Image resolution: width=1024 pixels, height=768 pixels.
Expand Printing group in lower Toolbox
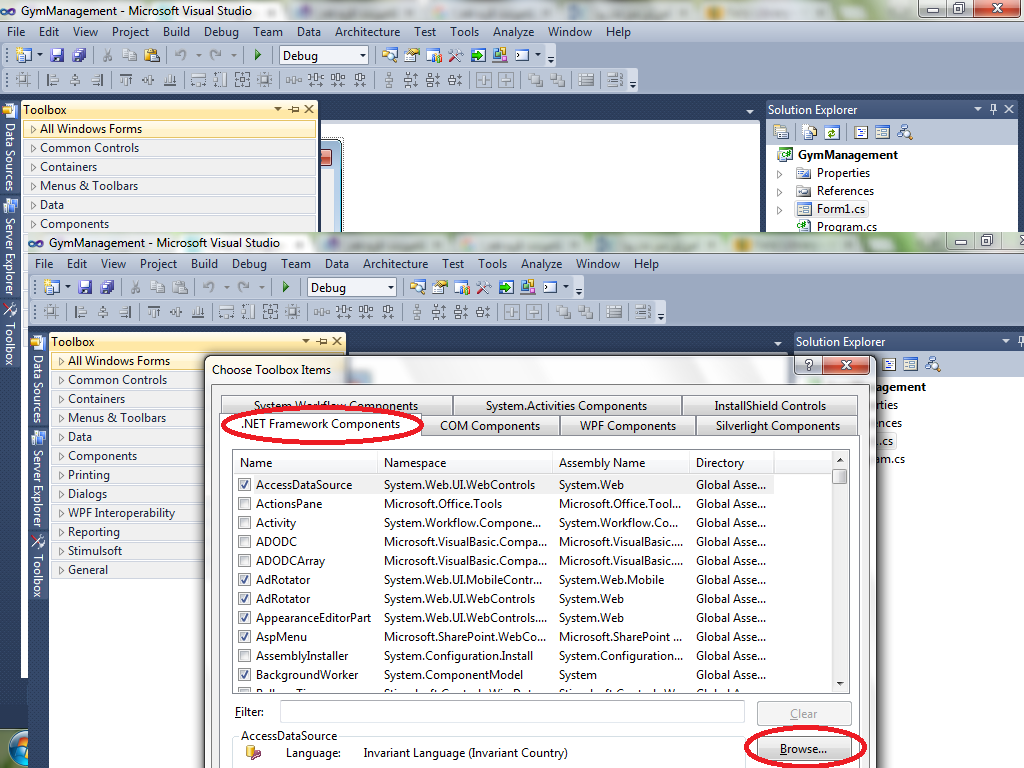pos(61,475)
